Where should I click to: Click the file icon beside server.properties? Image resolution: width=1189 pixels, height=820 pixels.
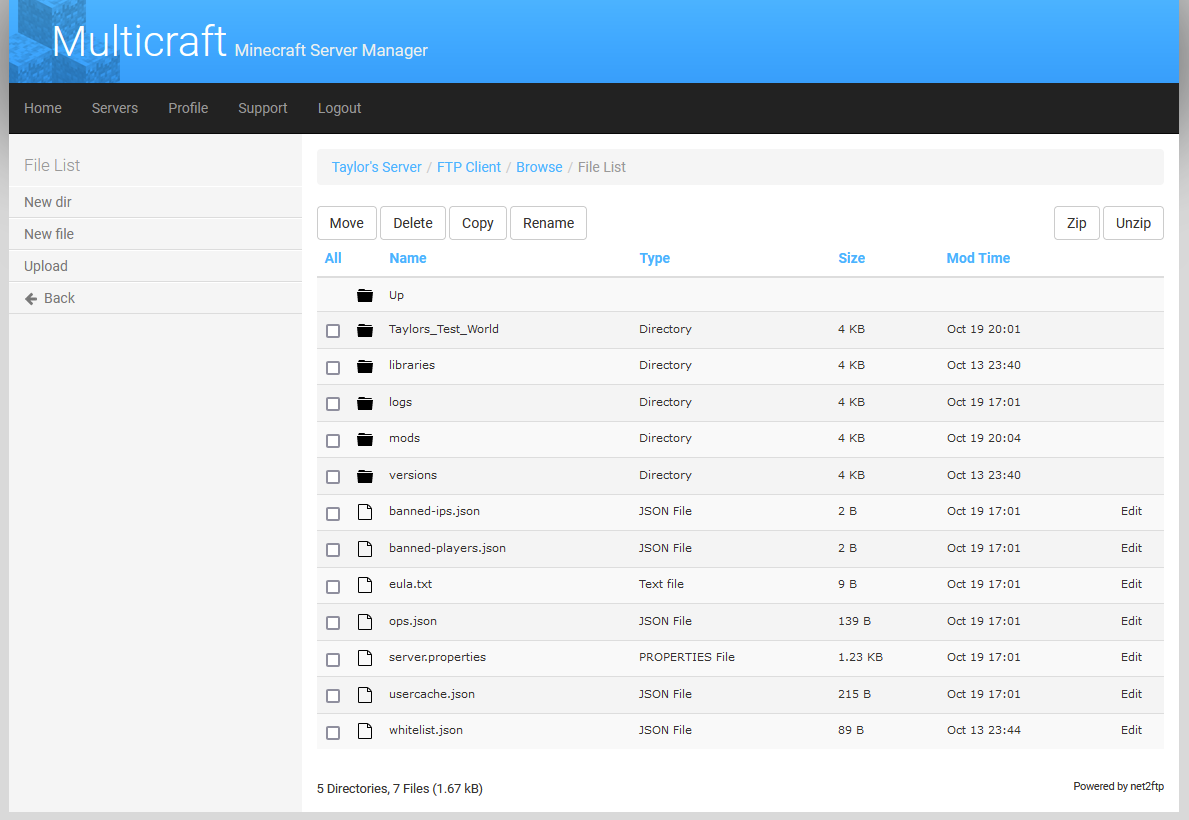pos(364,658)
